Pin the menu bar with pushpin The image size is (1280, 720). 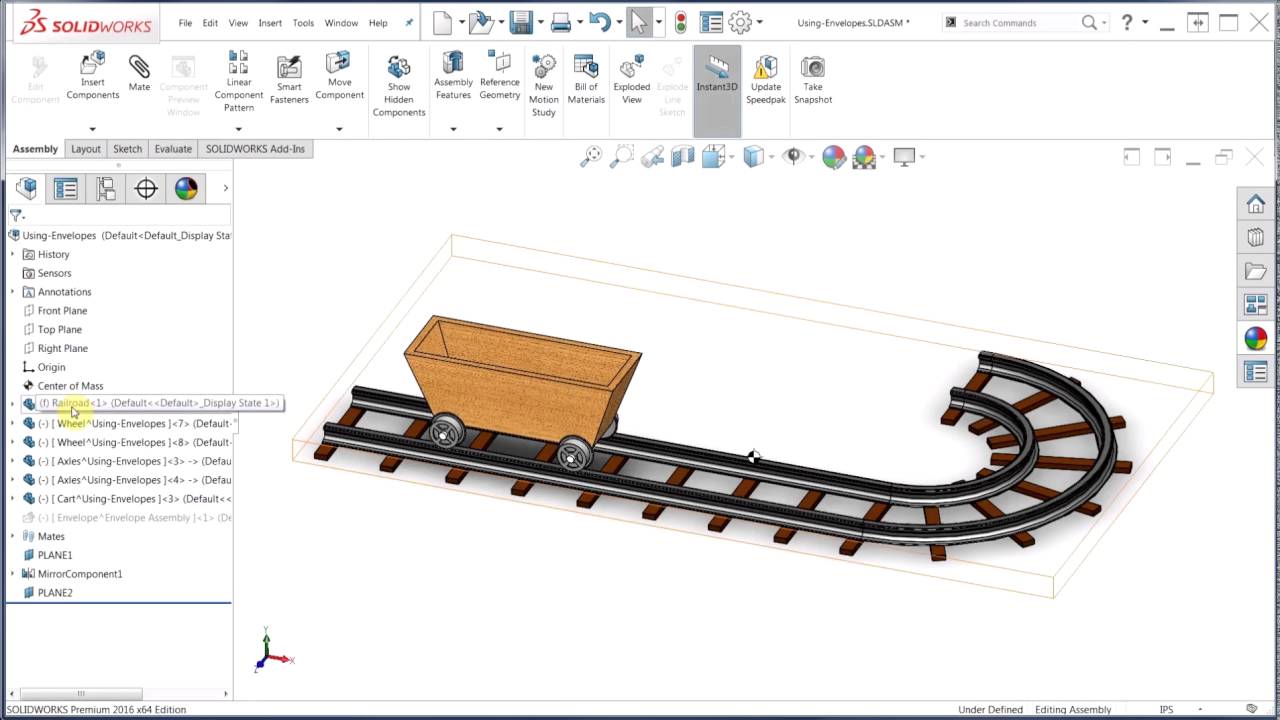click(x=409, y=22)
